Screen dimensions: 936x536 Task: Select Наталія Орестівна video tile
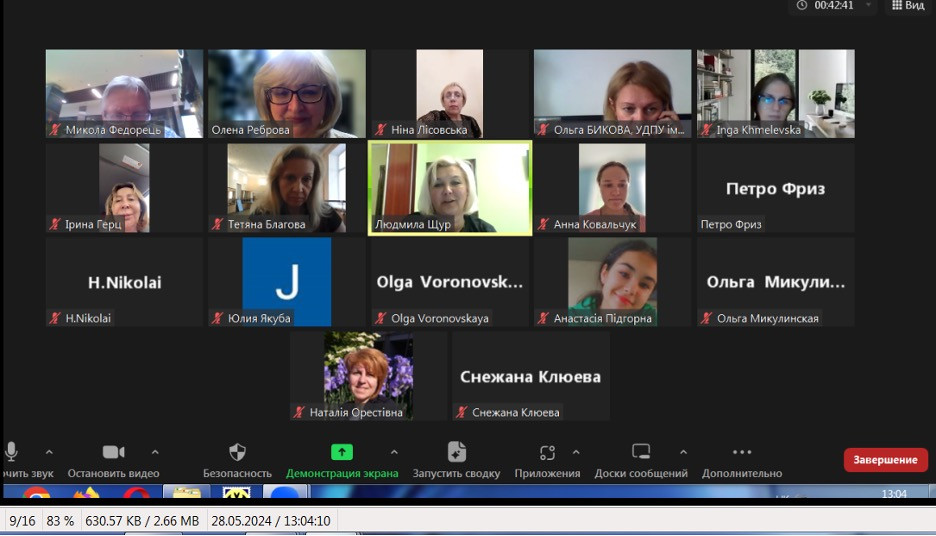368,376
